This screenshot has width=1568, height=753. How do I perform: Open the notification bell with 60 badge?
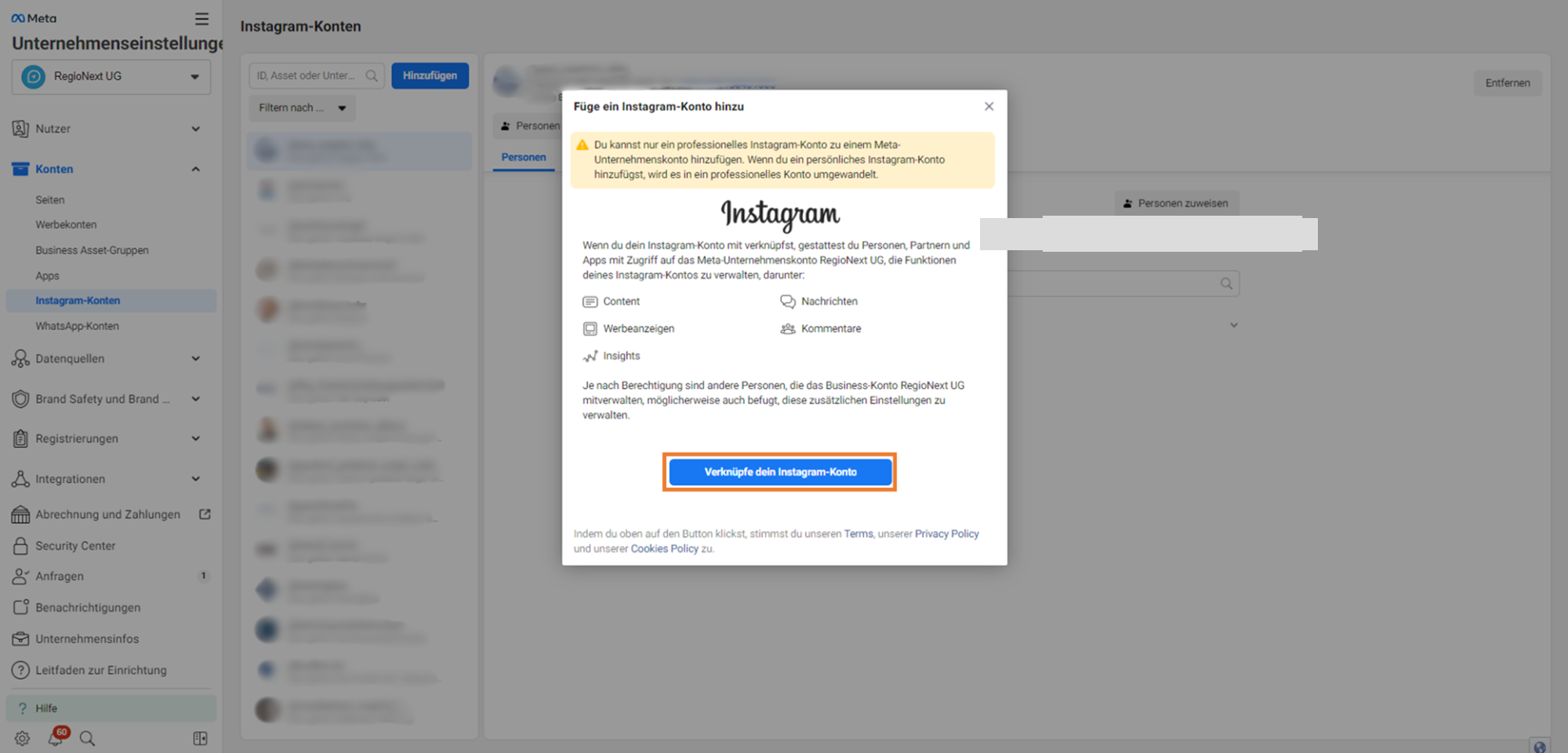(56, 737)
